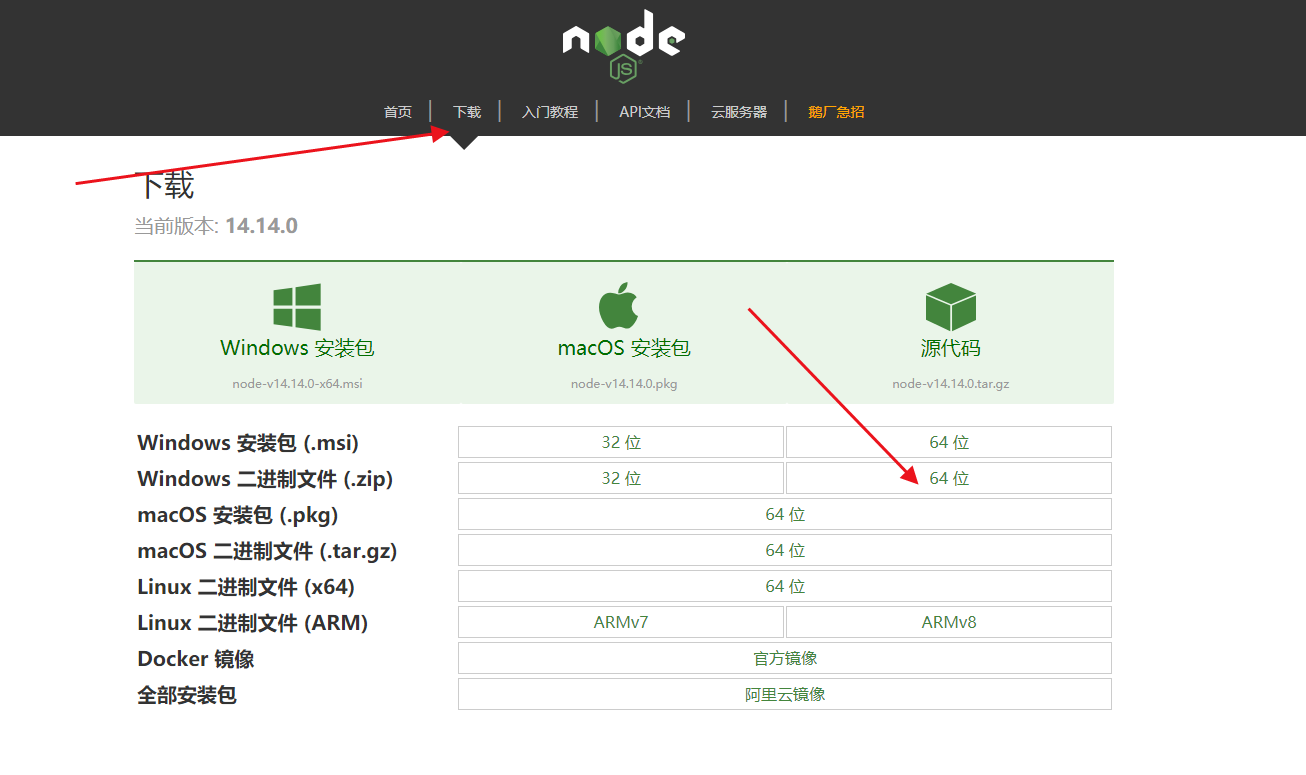
Task: Click the green source code cube icon
Action: pyautogui.click(x=950, y=307)
